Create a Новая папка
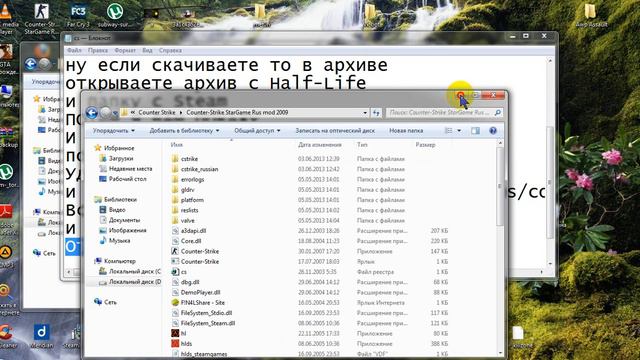Image resolution: width=640 pixels, height=360 pixels. [x=406, y=131]
